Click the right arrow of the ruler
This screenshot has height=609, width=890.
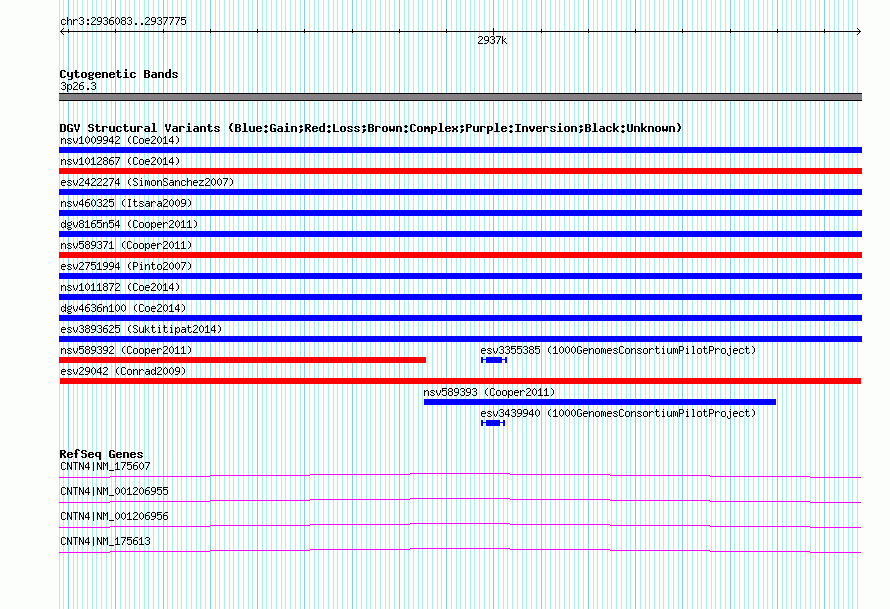click(858, 32)
